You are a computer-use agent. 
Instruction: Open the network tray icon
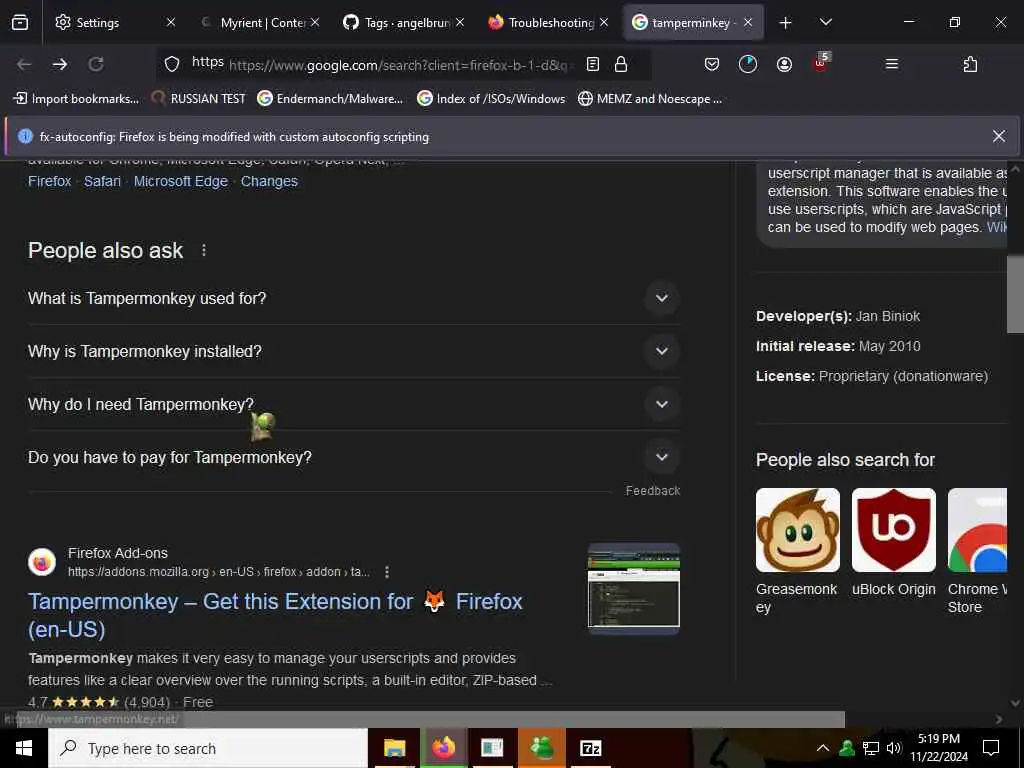coord(871,748)
